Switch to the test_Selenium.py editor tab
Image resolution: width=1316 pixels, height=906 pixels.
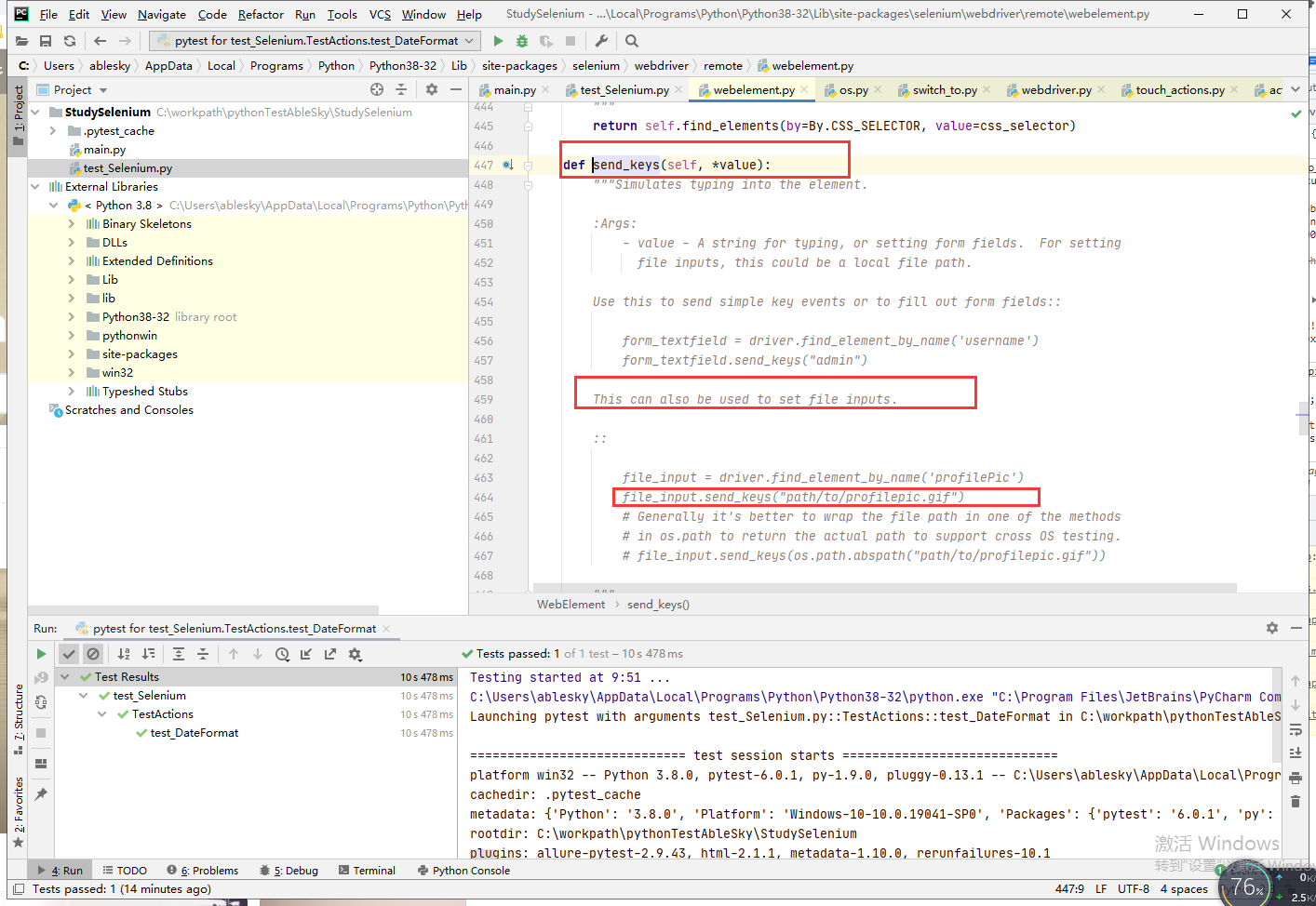click(x=624, y=89)
